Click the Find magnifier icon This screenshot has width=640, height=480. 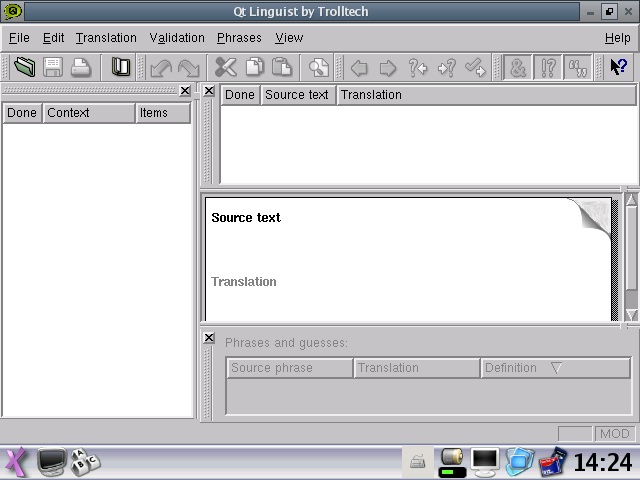tap(318, 68)
